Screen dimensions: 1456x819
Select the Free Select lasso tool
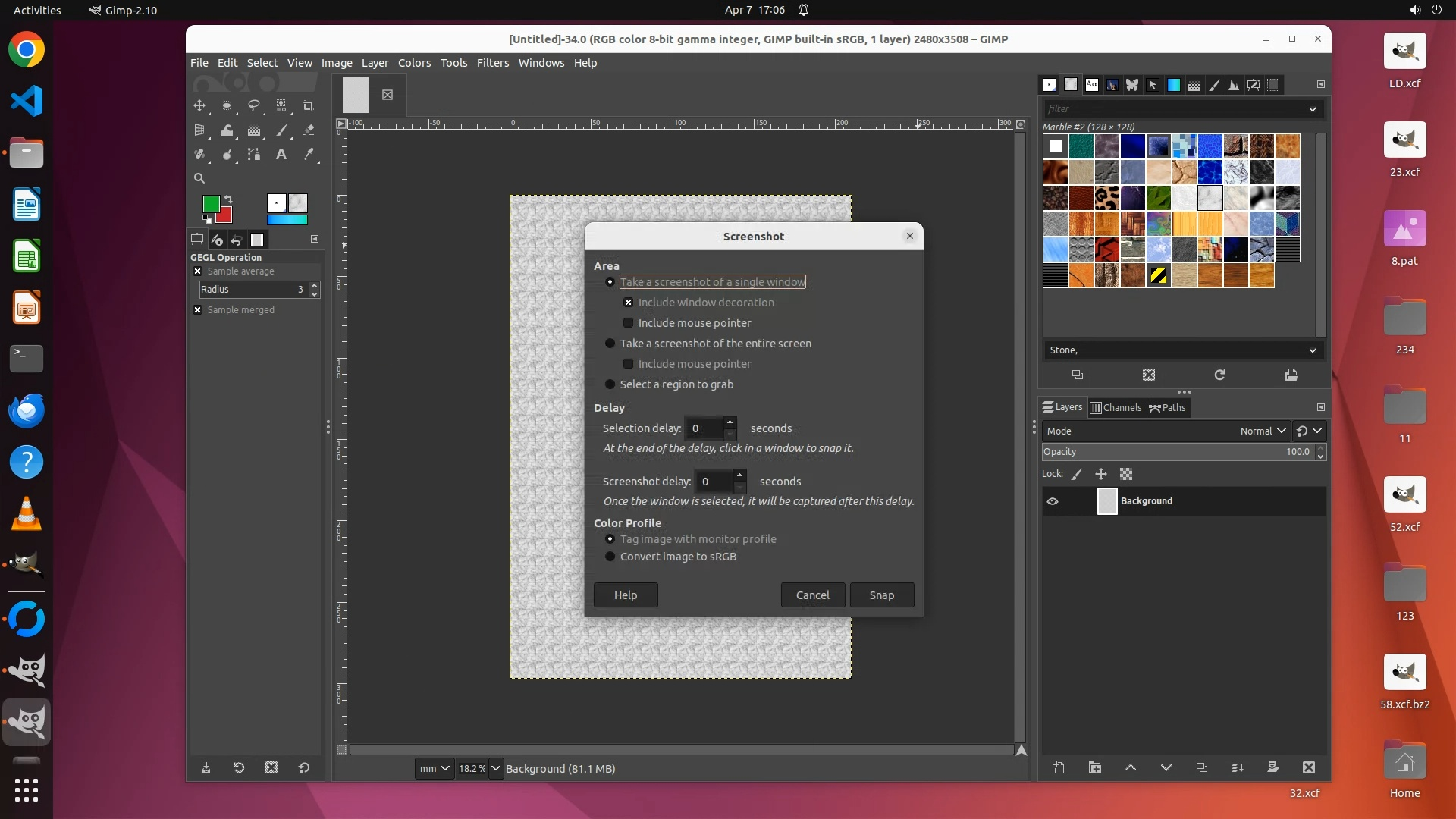(254, 106)
